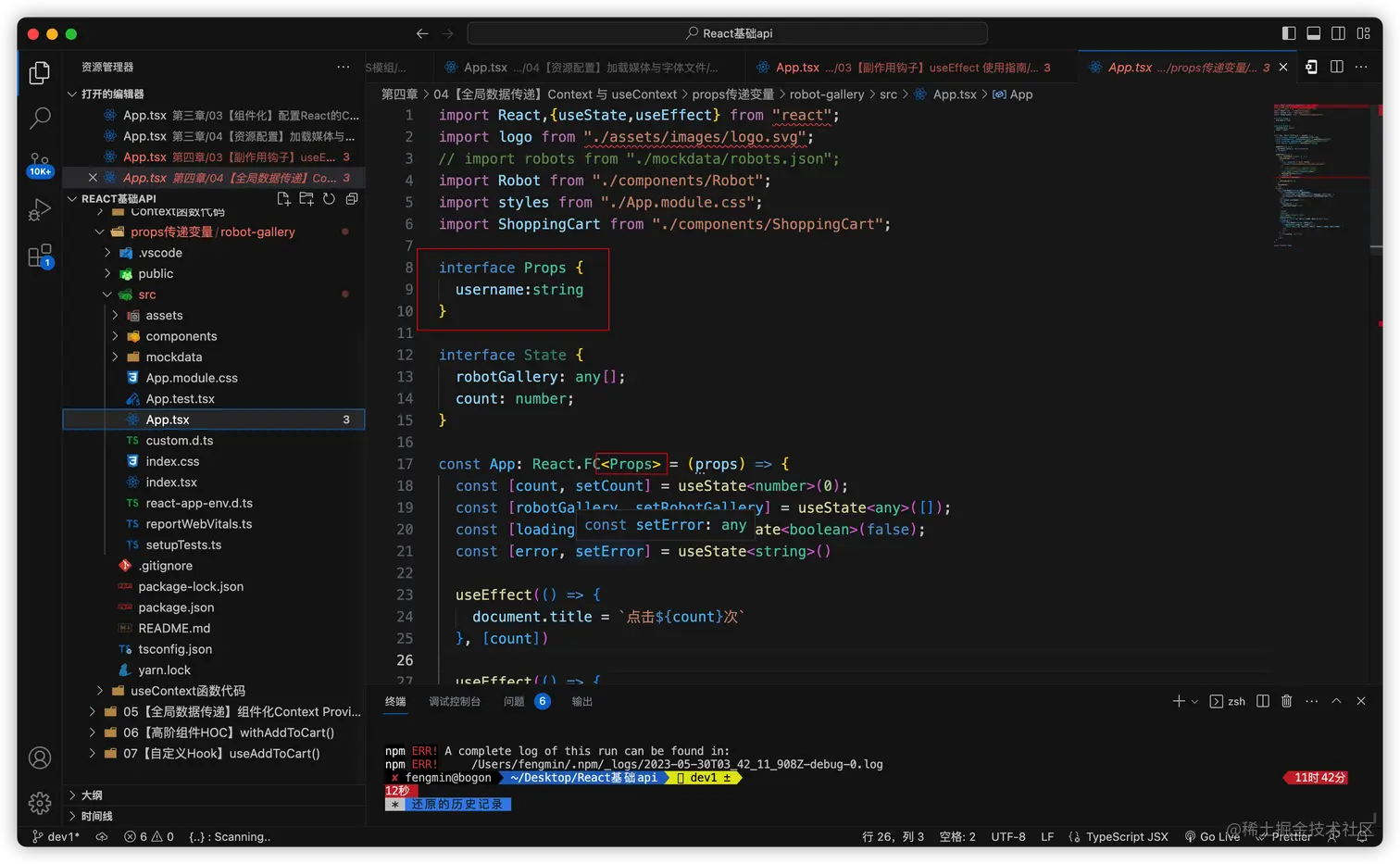Open package.json in file tree
1400x864 pixels.
(x=176, y=607)
